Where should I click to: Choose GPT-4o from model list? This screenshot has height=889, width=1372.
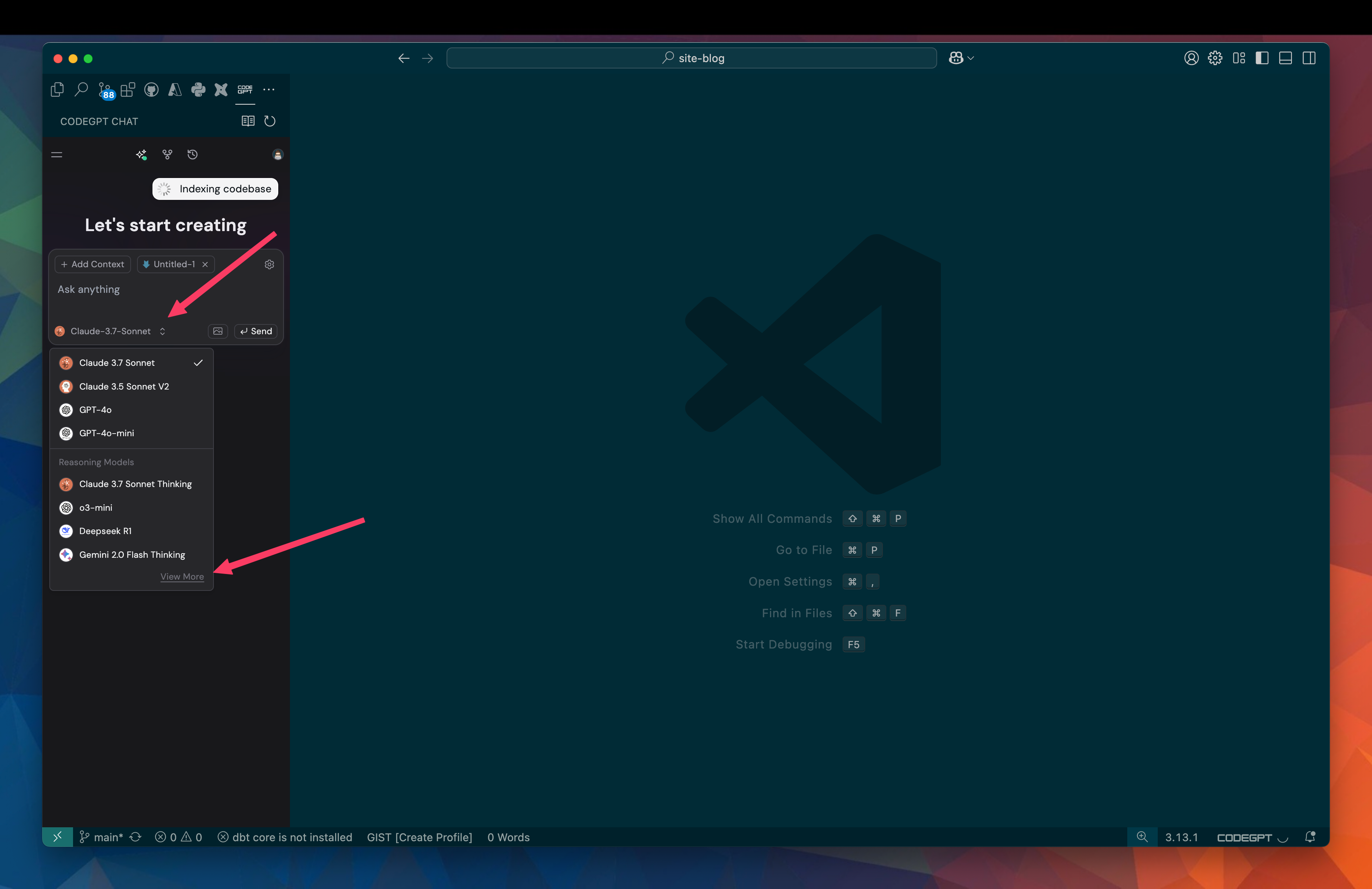(131, 410)
